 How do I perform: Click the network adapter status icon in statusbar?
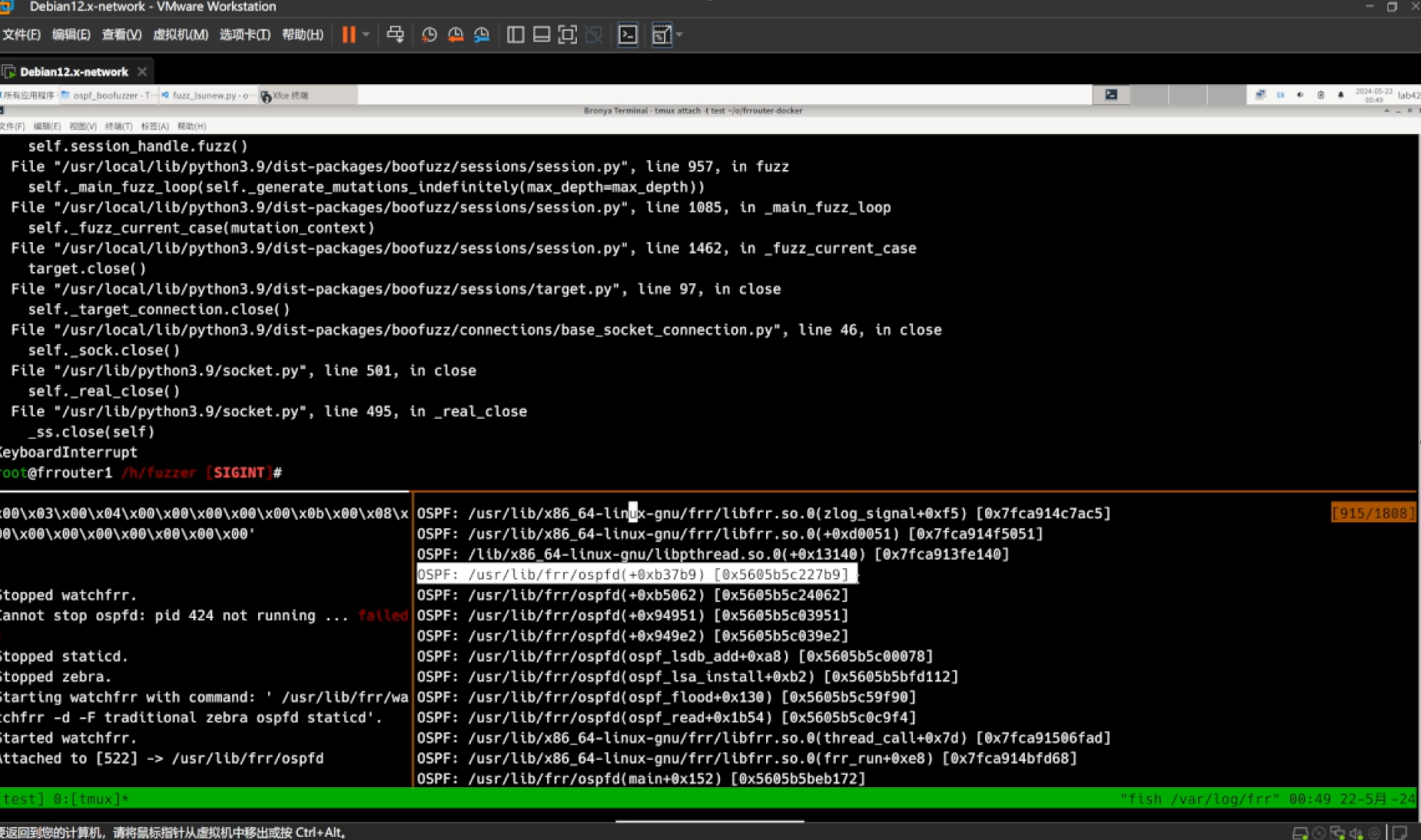[1338, 832]
